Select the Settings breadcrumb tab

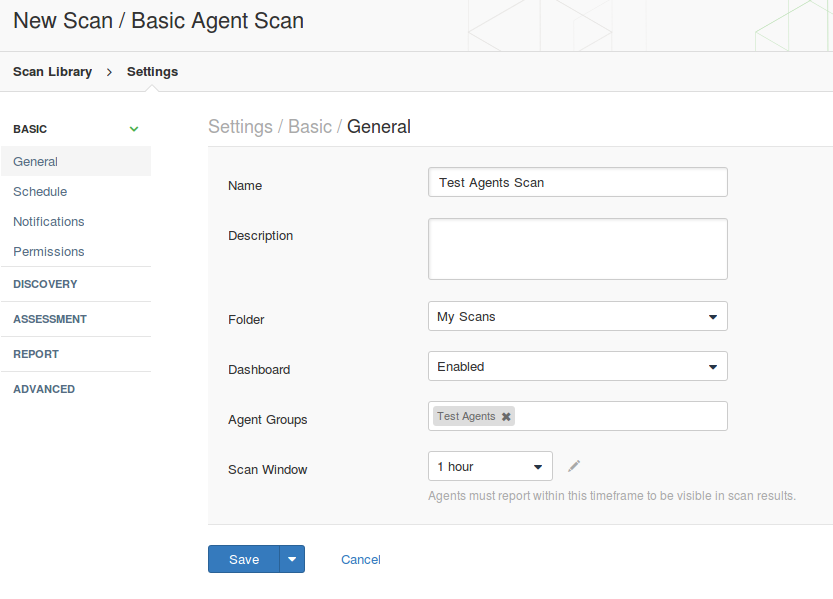point(152,72)
